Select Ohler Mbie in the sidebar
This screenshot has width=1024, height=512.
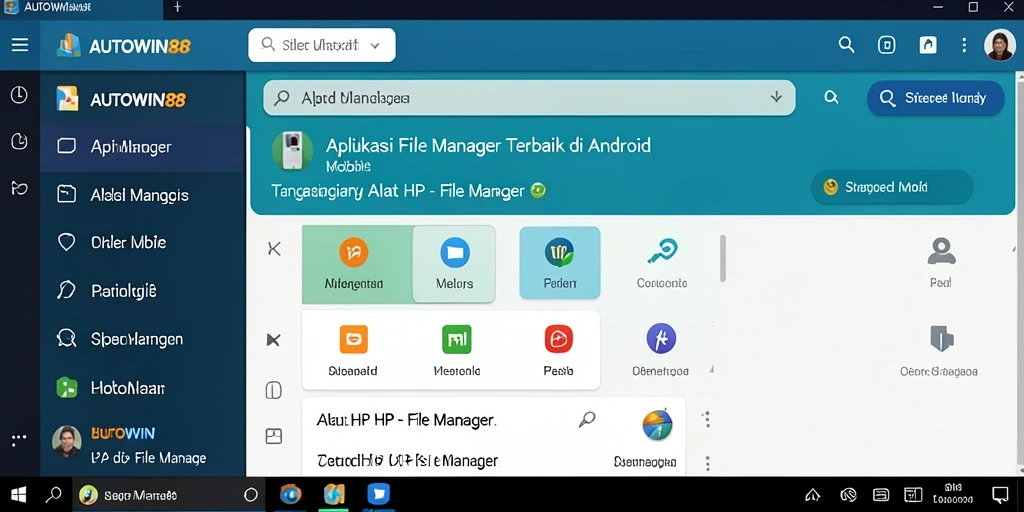pyautogui.click(x=142, y=242)
